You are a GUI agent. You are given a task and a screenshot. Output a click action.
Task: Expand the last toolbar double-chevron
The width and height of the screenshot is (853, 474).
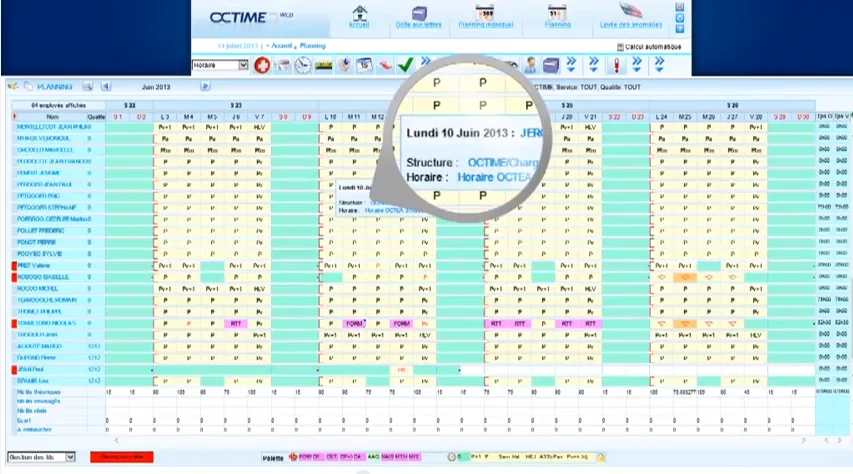click(659, 65)
